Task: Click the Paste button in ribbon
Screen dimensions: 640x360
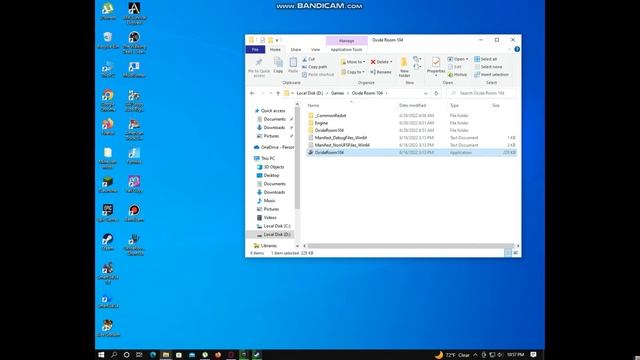Action: [x=293, y=66]
